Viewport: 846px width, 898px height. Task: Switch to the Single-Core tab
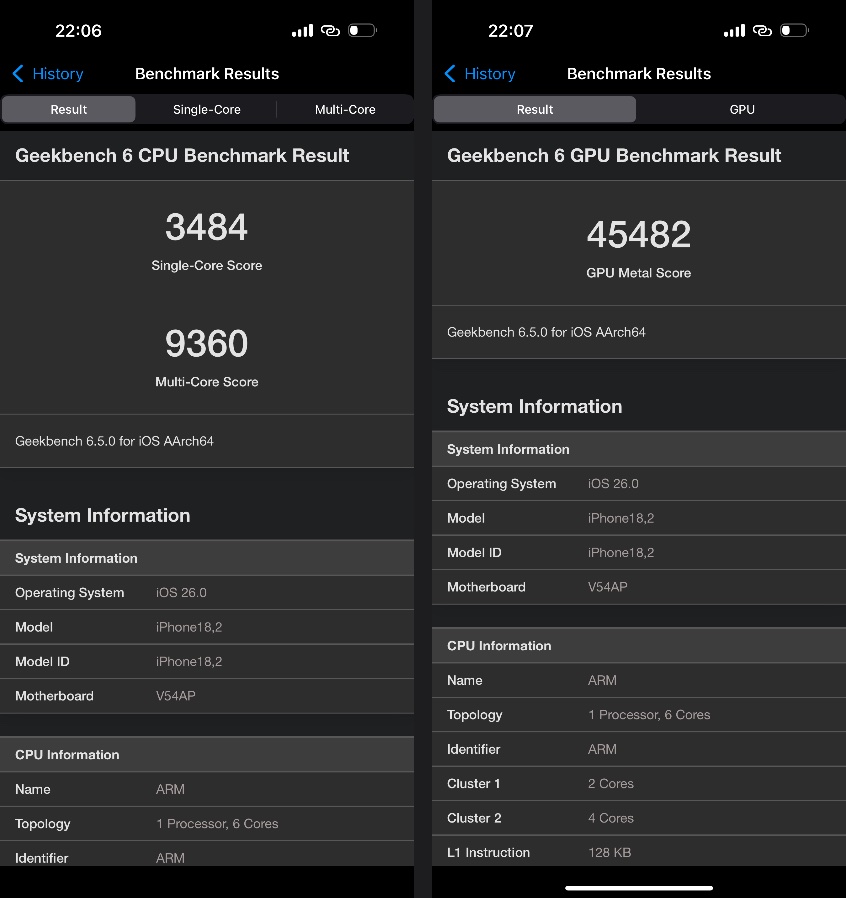[x=206, y=110]
